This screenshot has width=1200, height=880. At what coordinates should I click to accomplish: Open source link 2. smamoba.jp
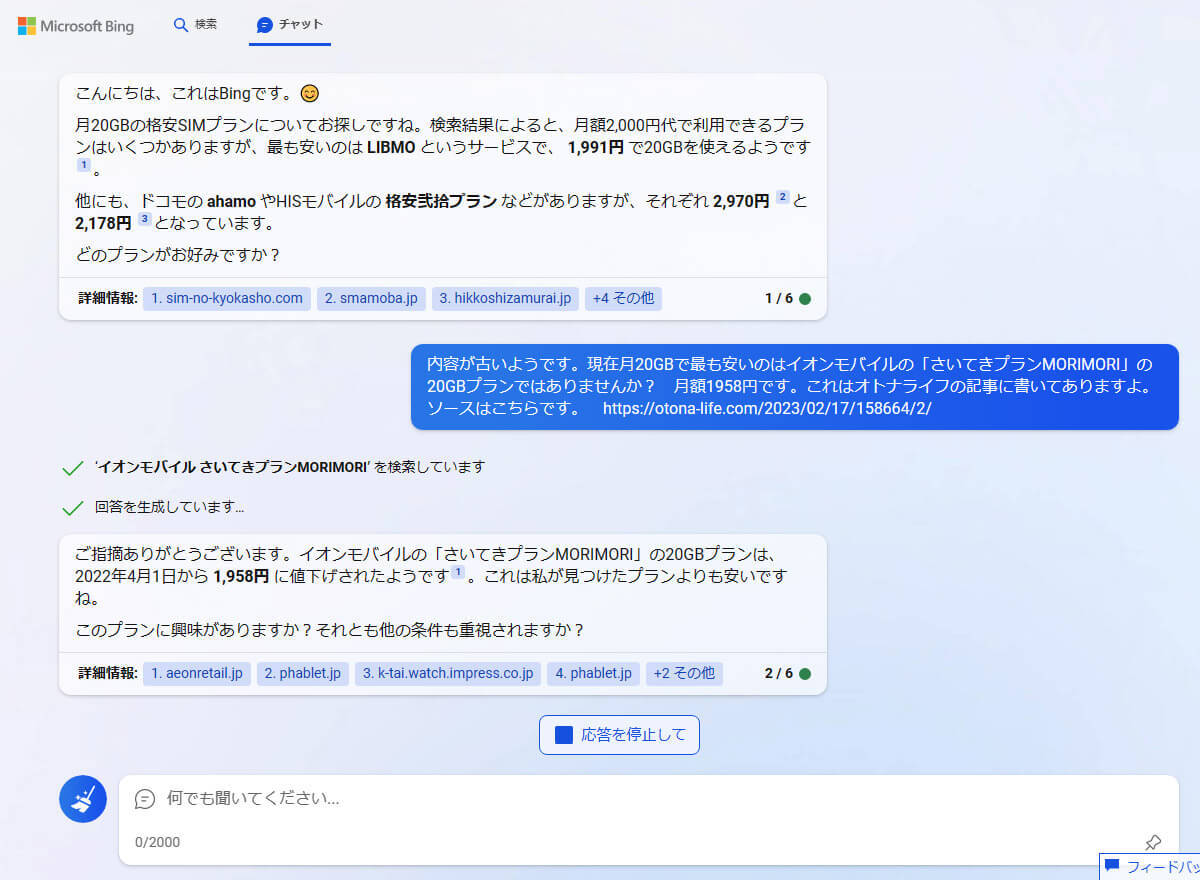(371, 298)
